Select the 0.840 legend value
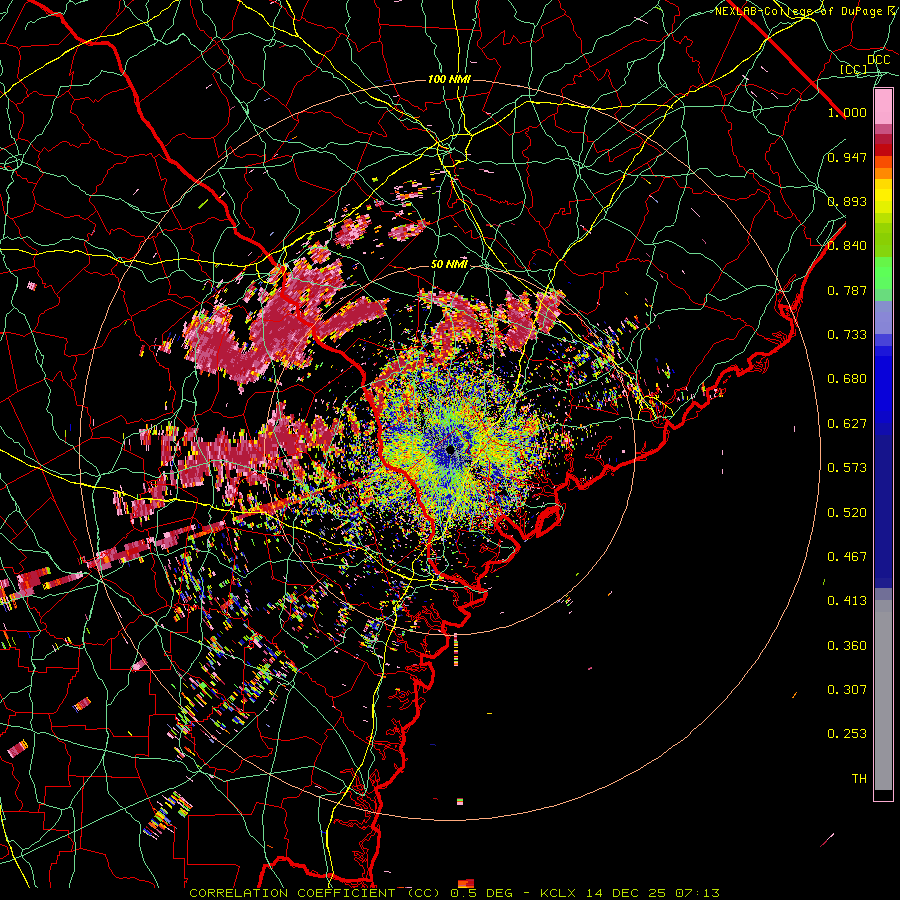900x900 pixels. click(x=847, y=246)
